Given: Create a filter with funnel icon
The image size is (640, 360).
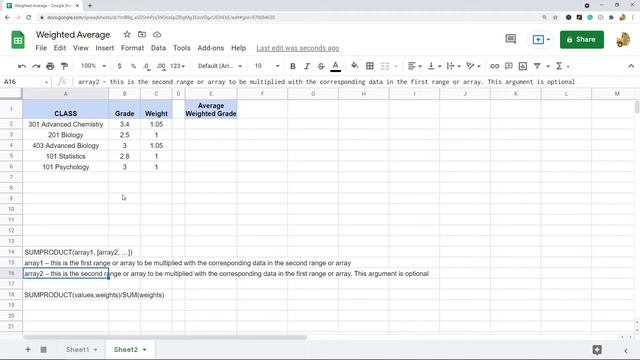Looking at the screenshot, I should click(x=537, y=66).
